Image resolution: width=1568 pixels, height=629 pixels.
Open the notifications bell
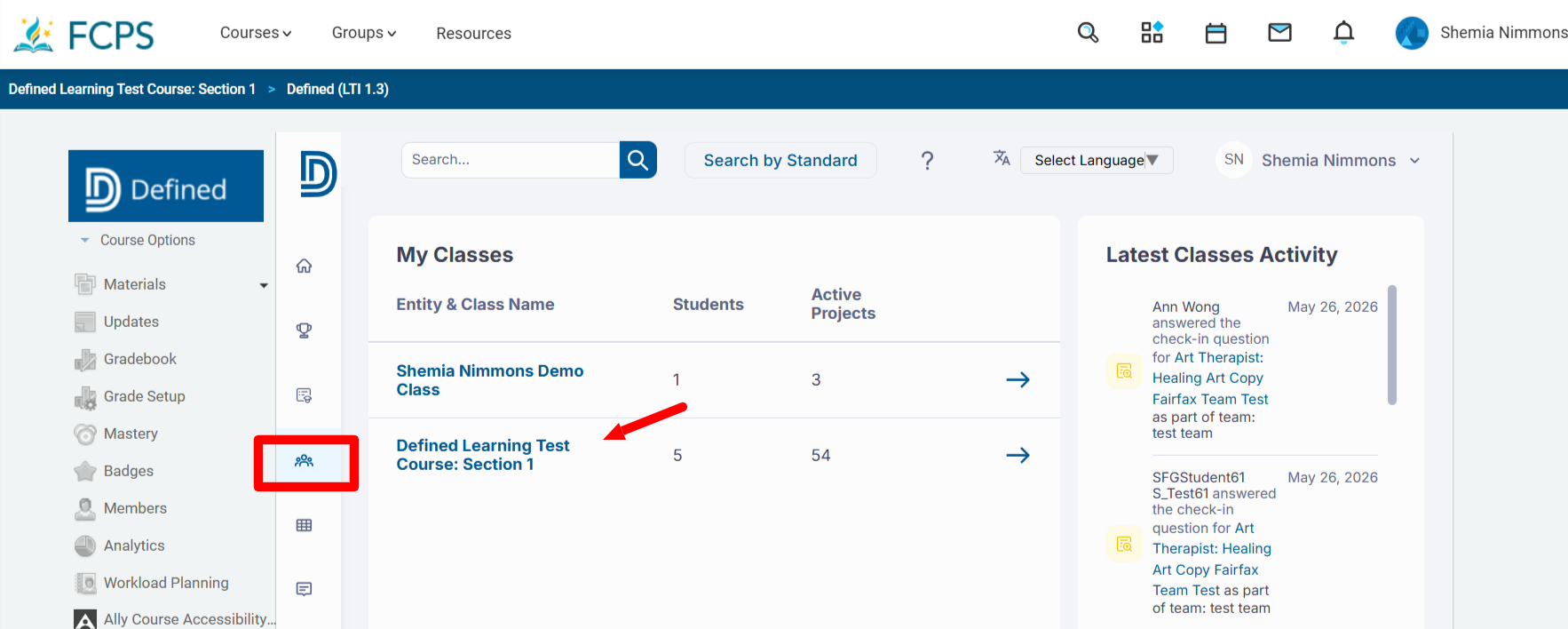coord(1343,33)
